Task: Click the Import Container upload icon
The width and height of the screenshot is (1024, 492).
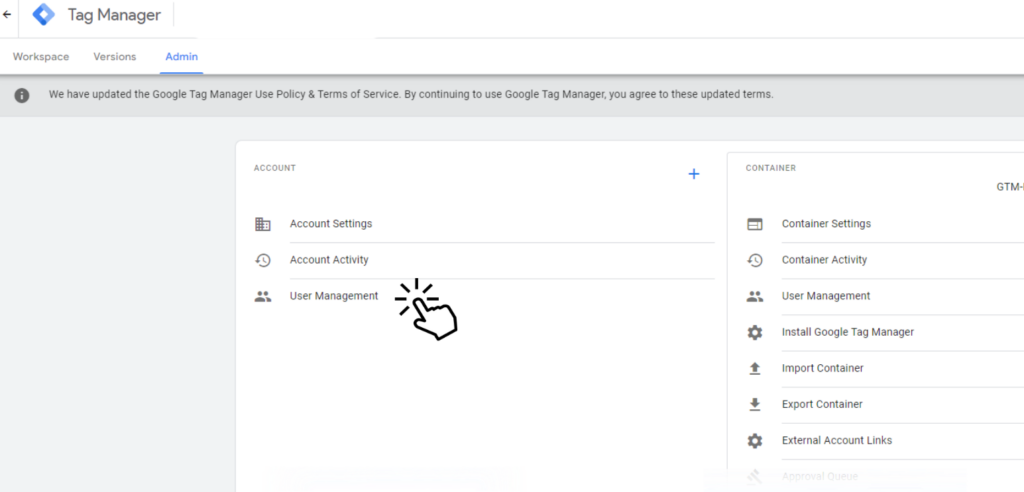Action: click(754, 369)
